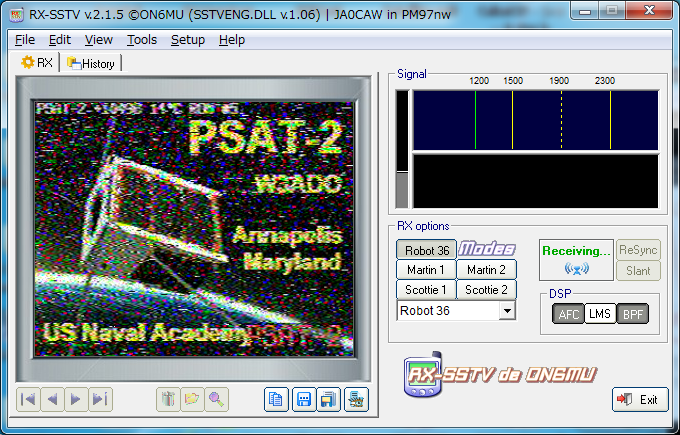The height and width of the screenshot is (435, 680).
Task: Show previous received image
Action: pos(52,399)
